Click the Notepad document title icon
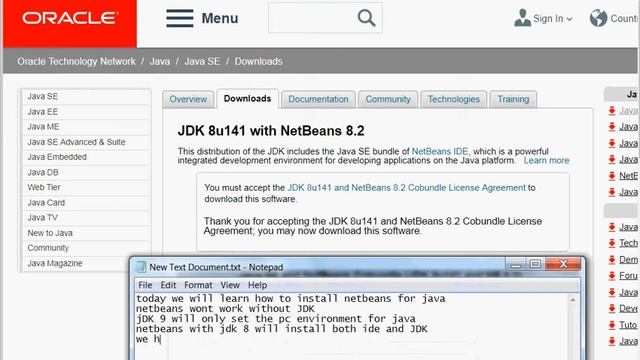The image size is (640, 360). 140,267
